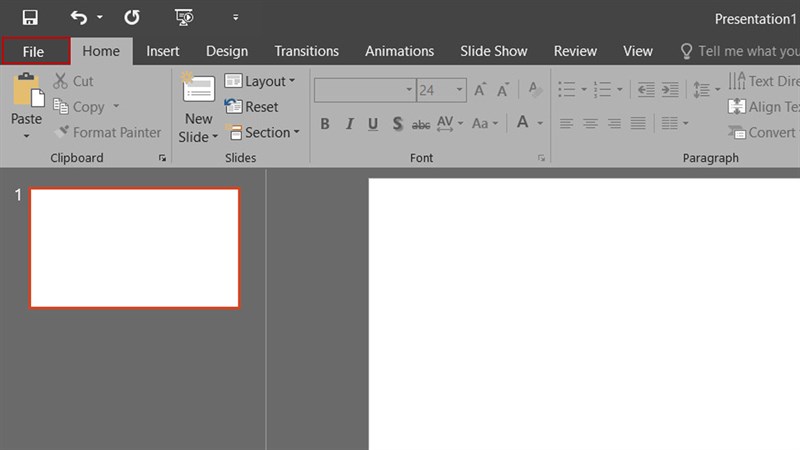Viewport: 800px width, 450px height.
Task: Toggle bold formatting
Action: (x=324, y=124)
